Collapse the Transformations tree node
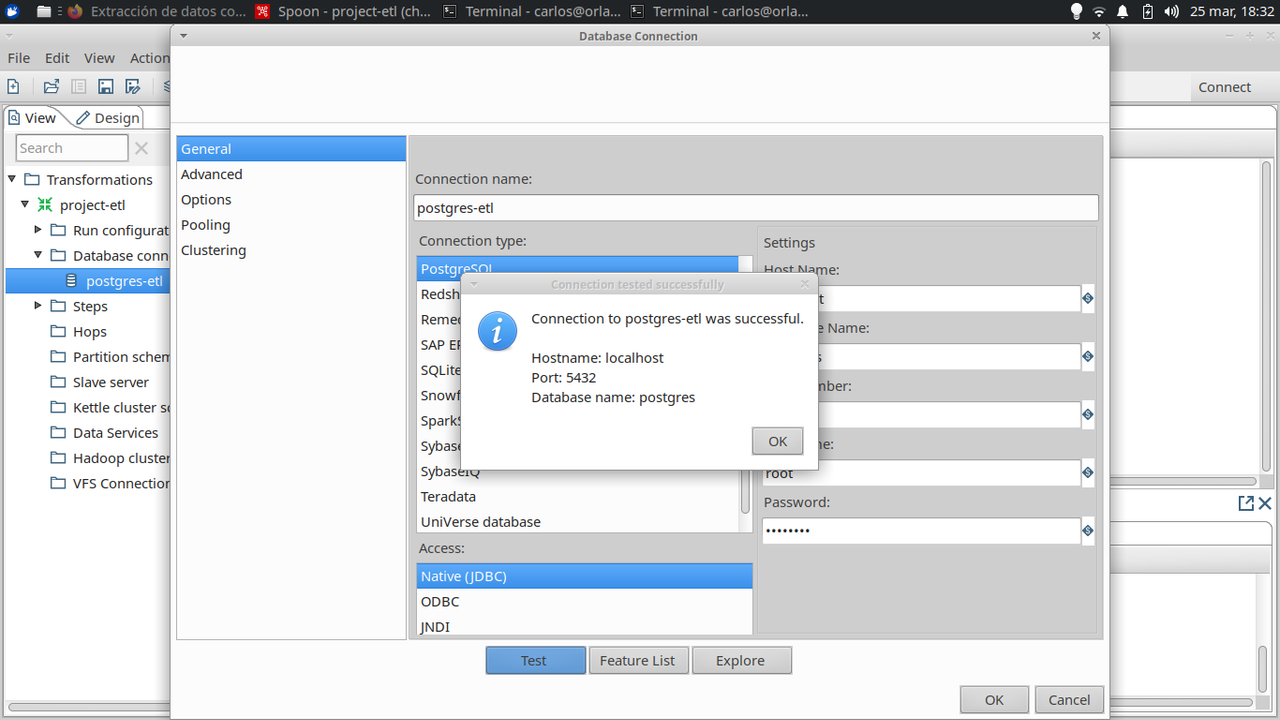The width and height of the screenshot is (1280, 720). pos(12,179)
